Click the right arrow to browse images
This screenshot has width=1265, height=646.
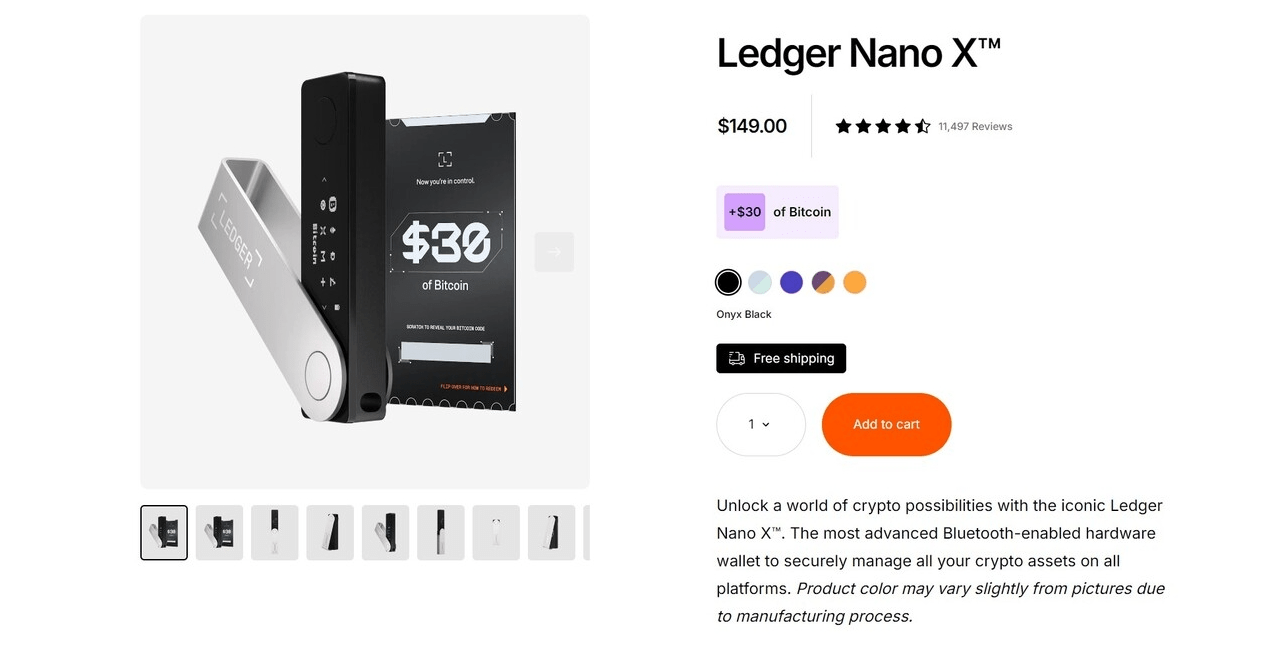[x=554, y=251]
